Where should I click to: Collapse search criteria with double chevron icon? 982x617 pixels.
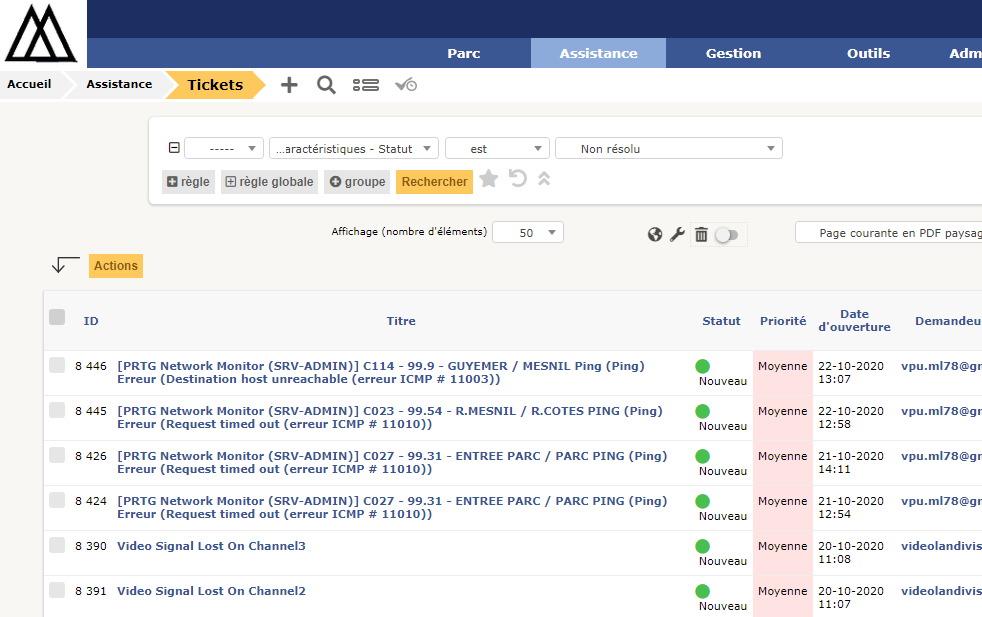[544, 179]
